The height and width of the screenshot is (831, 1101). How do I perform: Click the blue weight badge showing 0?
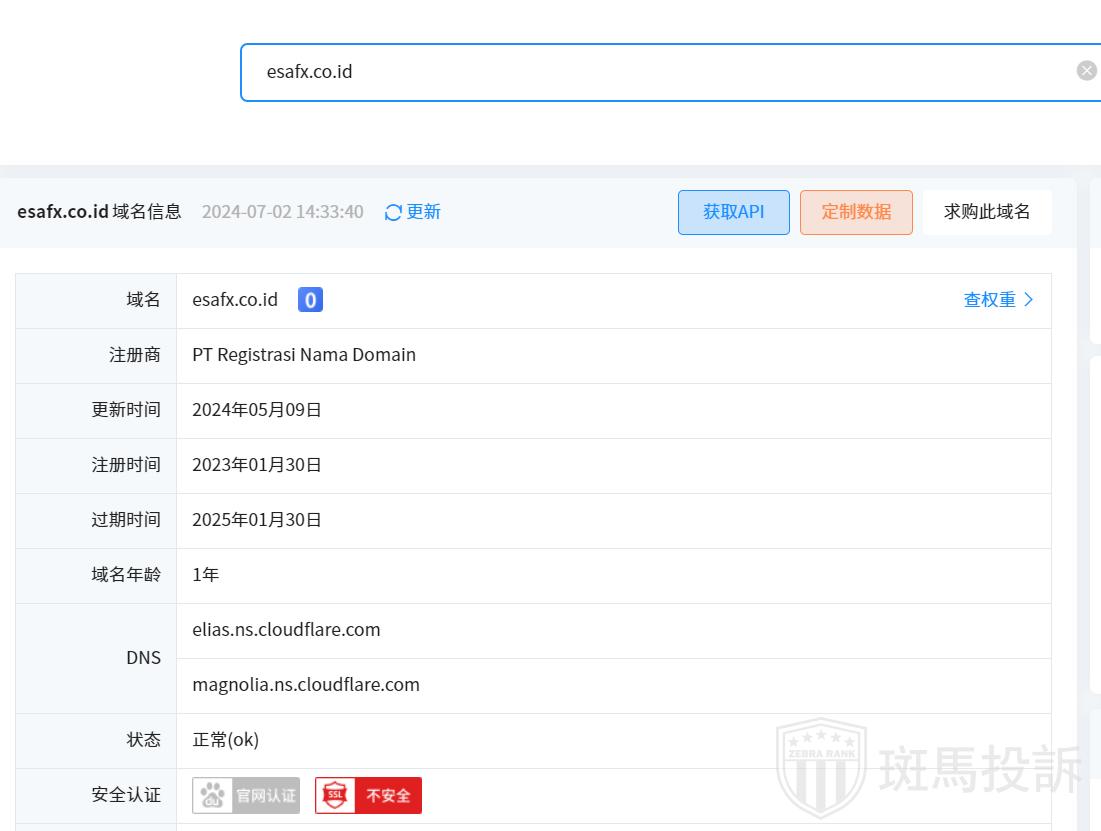click(x=310, y=300)
